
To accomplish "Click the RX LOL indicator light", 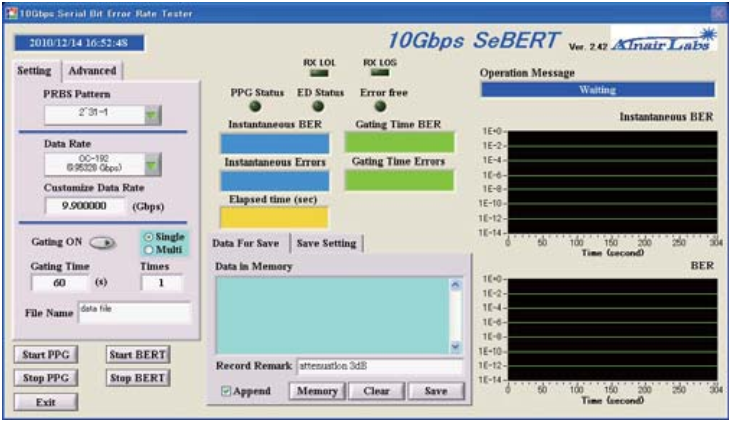I will pyautogui.click(x=318, y=75).
